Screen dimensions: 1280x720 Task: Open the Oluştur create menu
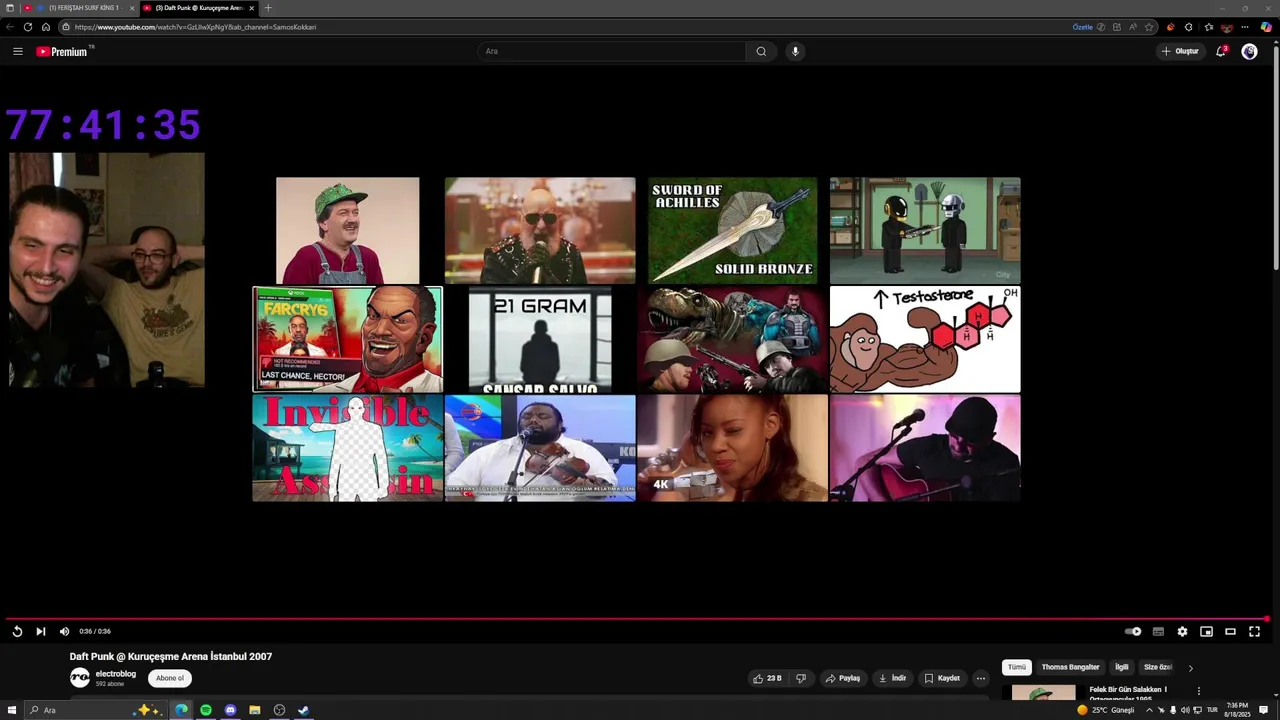click(x=1180, y=51)
